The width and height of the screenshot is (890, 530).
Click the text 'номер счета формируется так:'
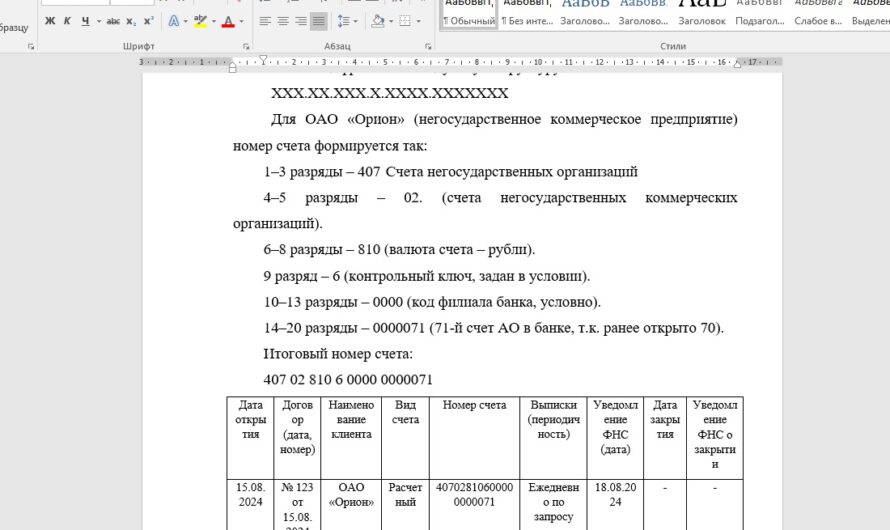click(330, 146)
